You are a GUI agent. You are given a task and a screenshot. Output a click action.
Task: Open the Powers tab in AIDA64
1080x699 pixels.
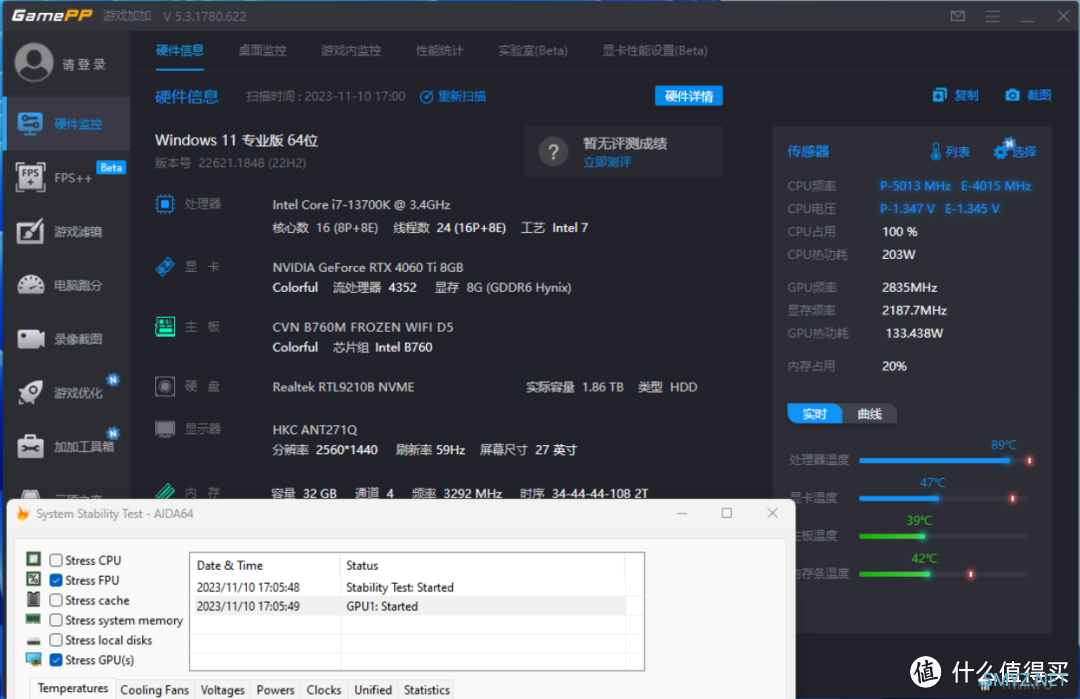pos(276,690)
